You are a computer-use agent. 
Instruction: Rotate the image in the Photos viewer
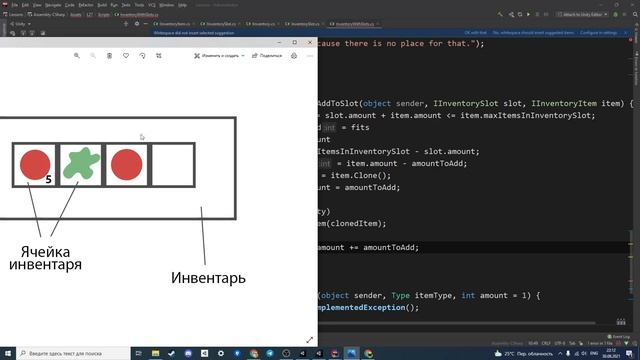point(142,56)
